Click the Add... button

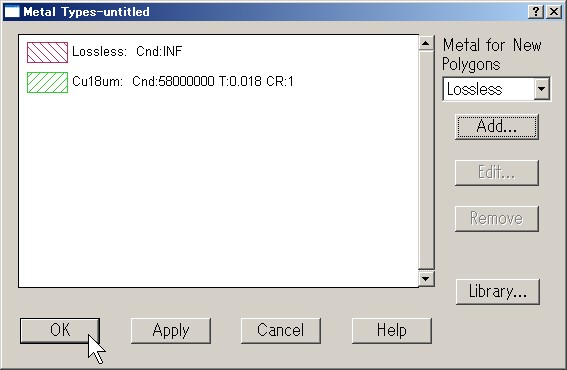[497, 127]
